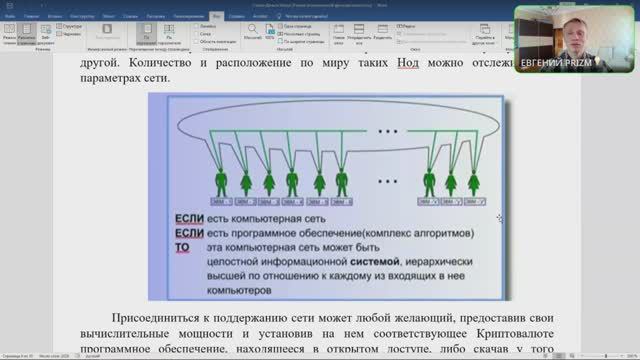
Task: Click the underlined word "Нод"
Action: pyautogui.click(x=408, y=63)
